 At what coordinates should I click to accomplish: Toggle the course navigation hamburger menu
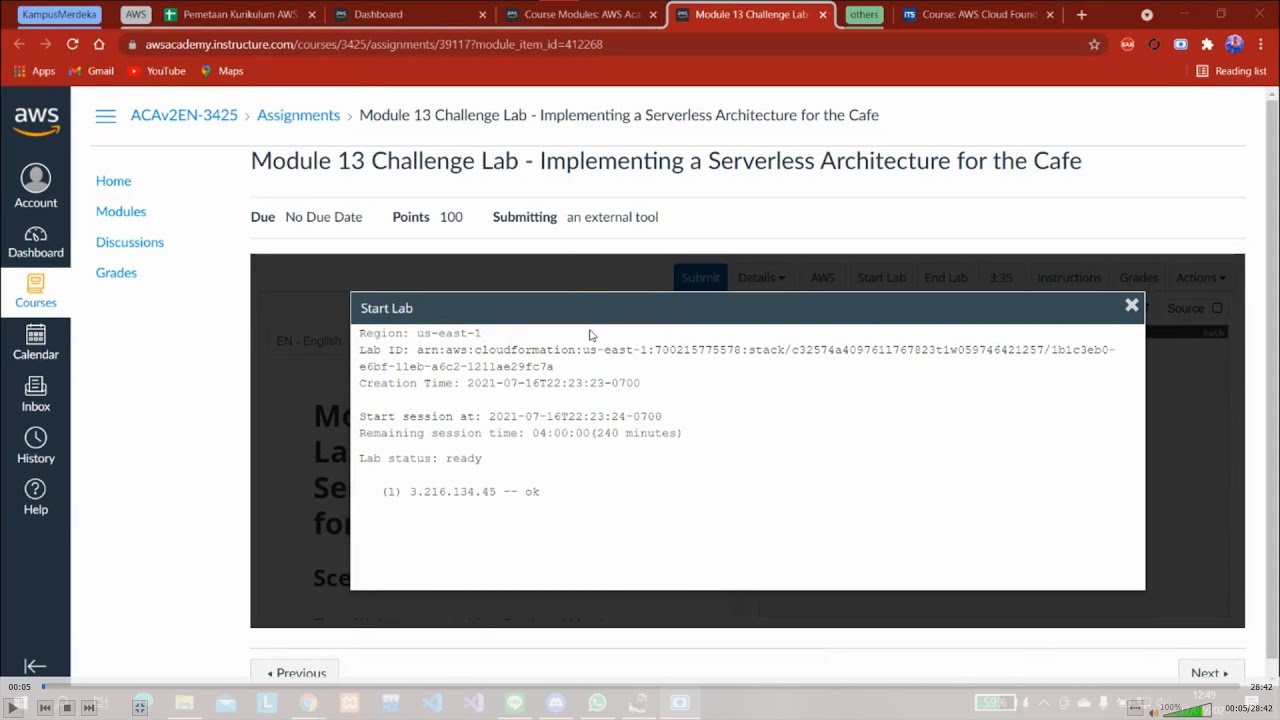pos(105,116)
